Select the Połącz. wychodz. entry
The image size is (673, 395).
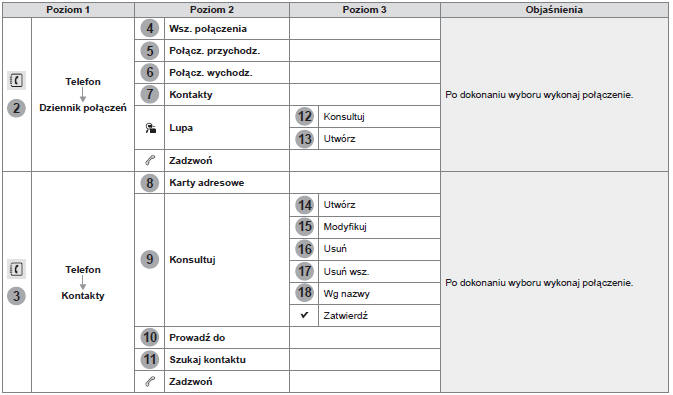point(211,73)
